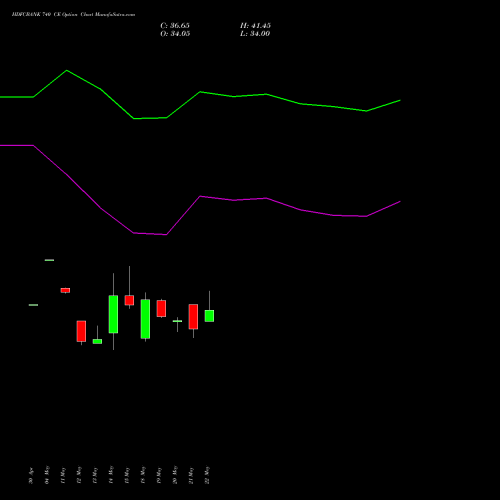Click the 15 May date axis label

[127, 475]
